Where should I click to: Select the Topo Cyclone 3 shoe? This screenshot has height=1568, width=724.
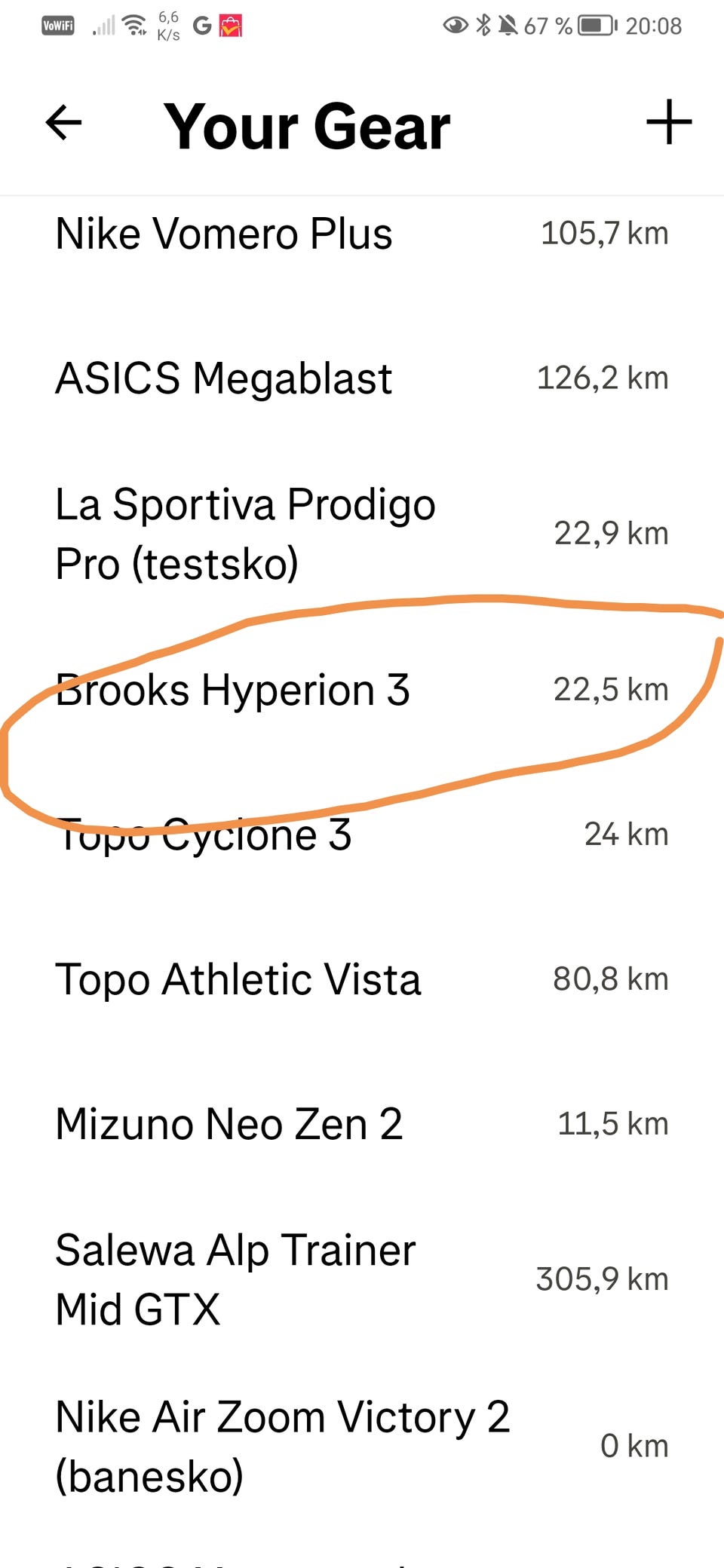tap(362, 835)
